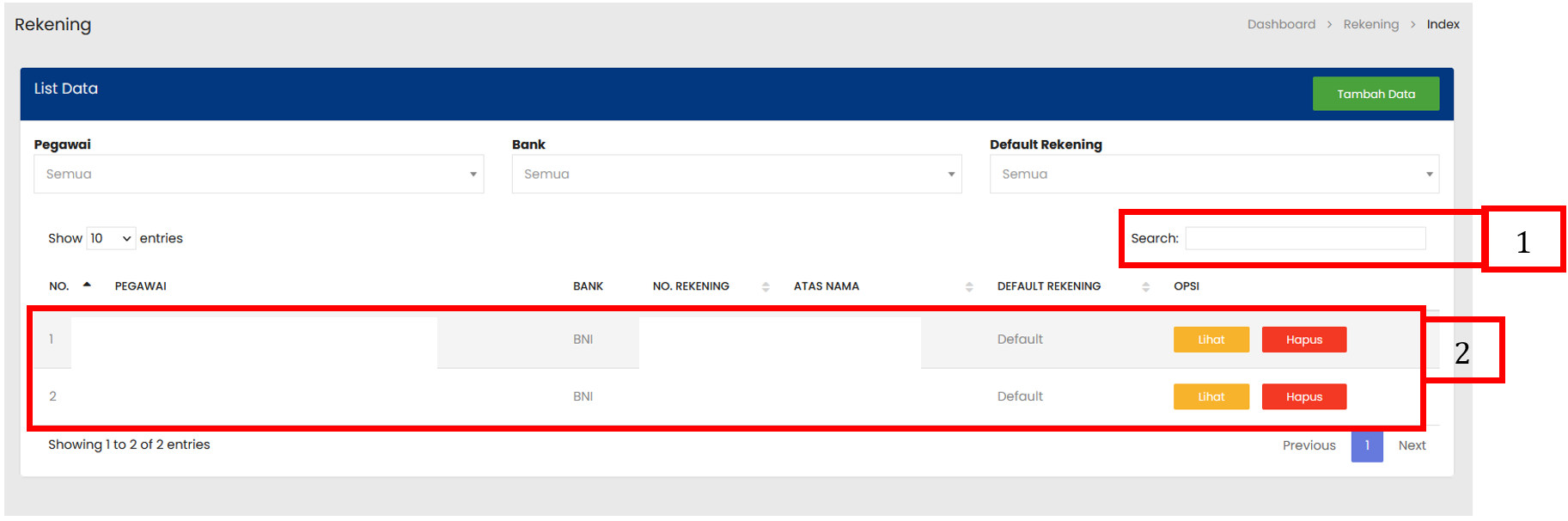
Task: Change the Show entries count selector
Action: point(111,238)
